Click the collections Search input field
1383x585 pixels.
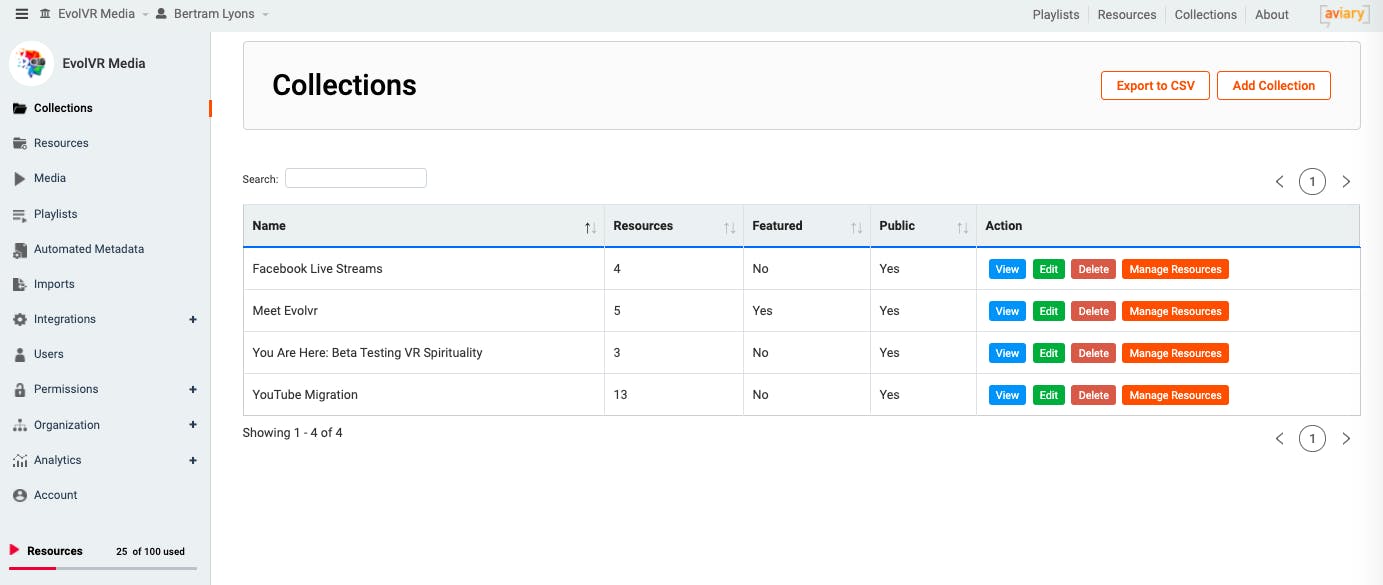[356, 178]
